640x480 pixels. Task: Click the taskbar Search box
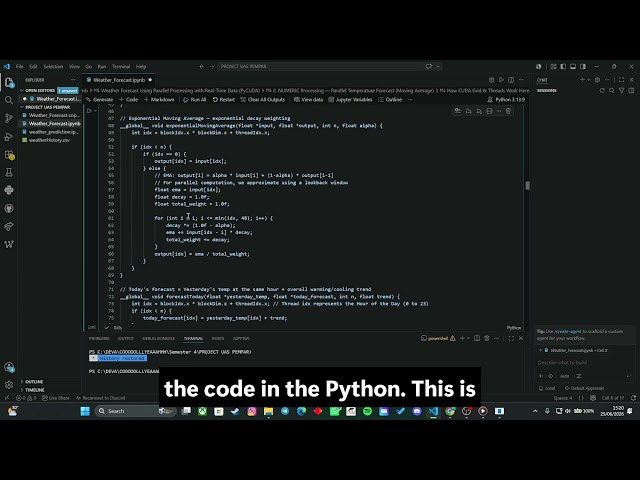click(x=136, y=411)
